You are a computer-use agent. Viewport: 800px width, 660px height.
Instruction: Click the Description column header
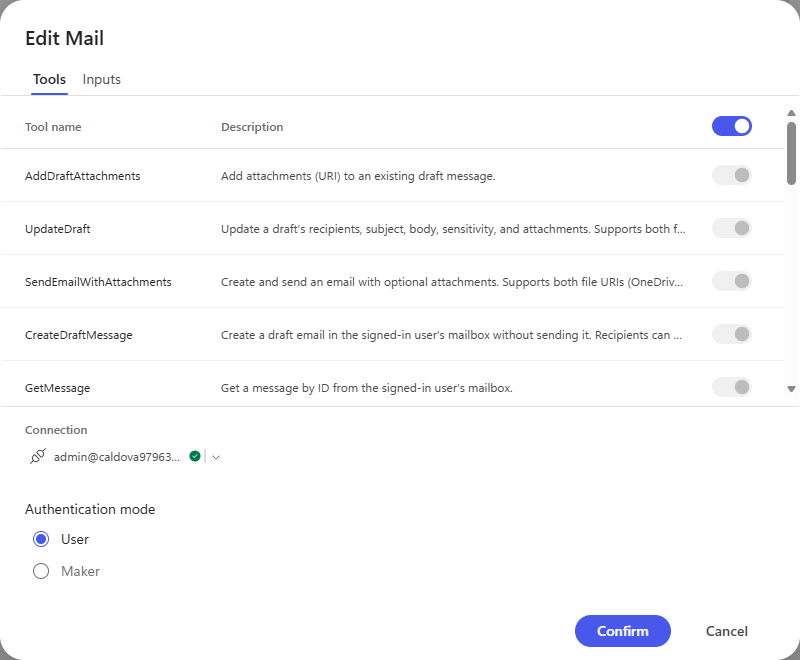point(252,127)
